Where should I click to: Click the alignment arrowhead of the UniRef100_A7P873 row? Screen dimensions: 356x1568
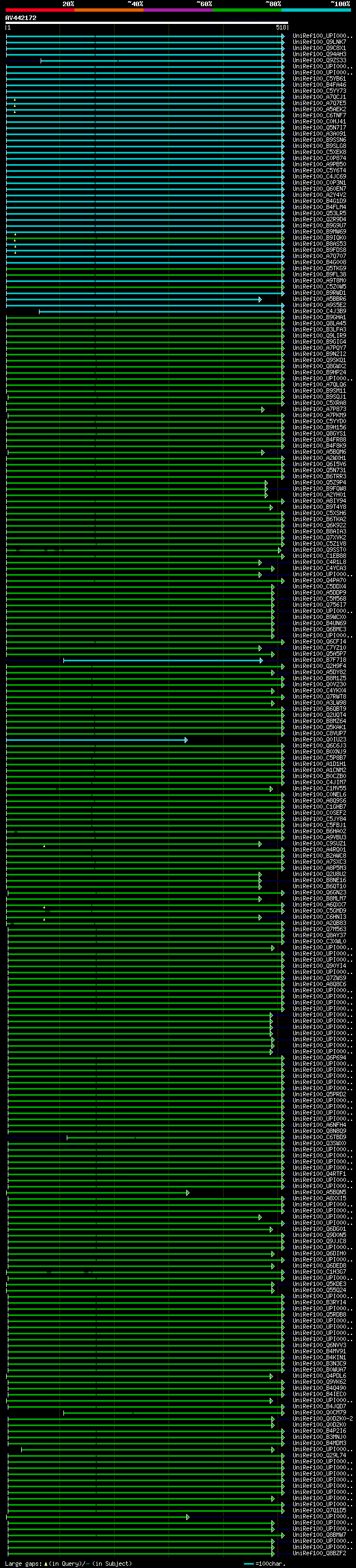(263, 409)
